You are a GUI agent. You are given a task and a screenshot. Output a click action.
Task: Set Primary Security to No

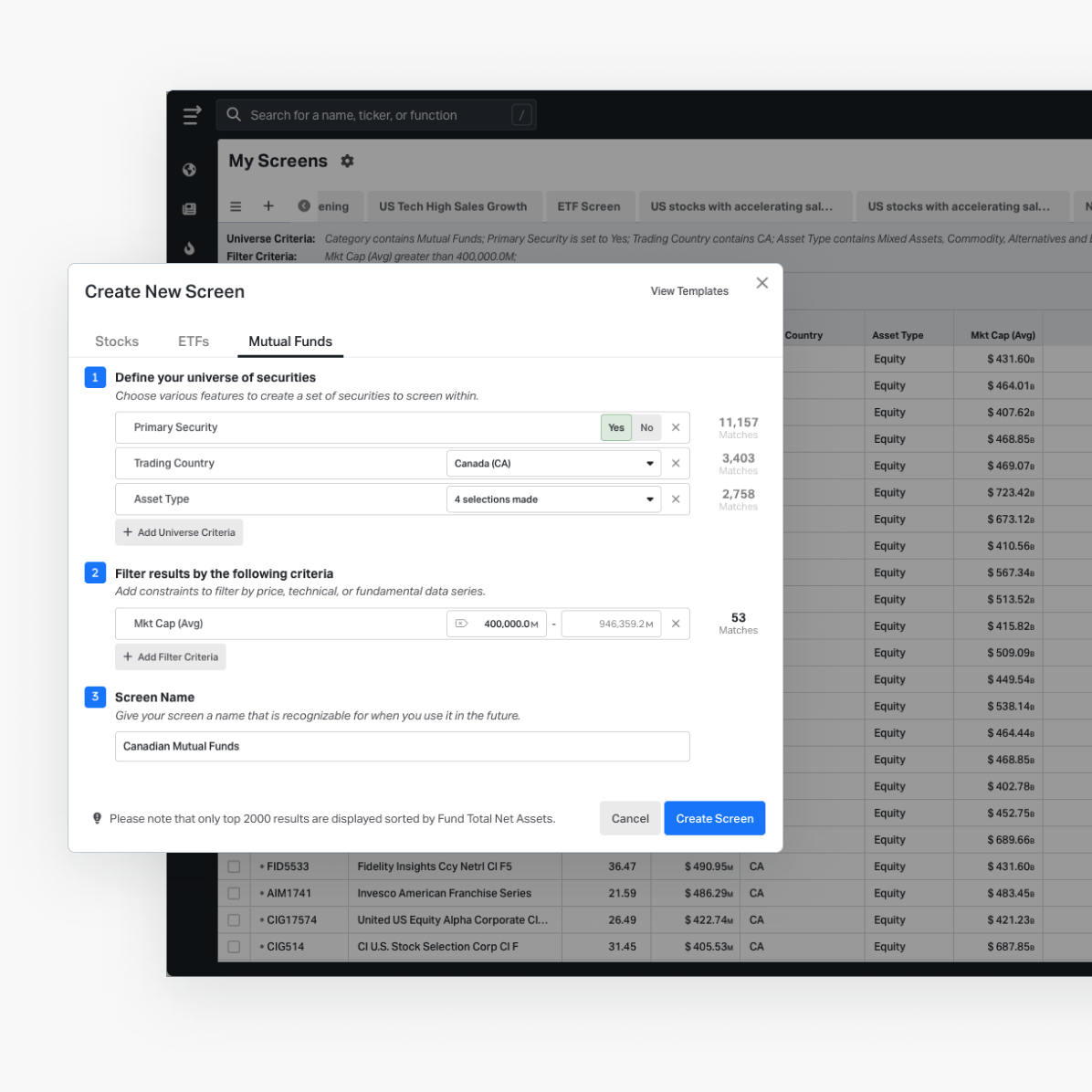[646, 427]
